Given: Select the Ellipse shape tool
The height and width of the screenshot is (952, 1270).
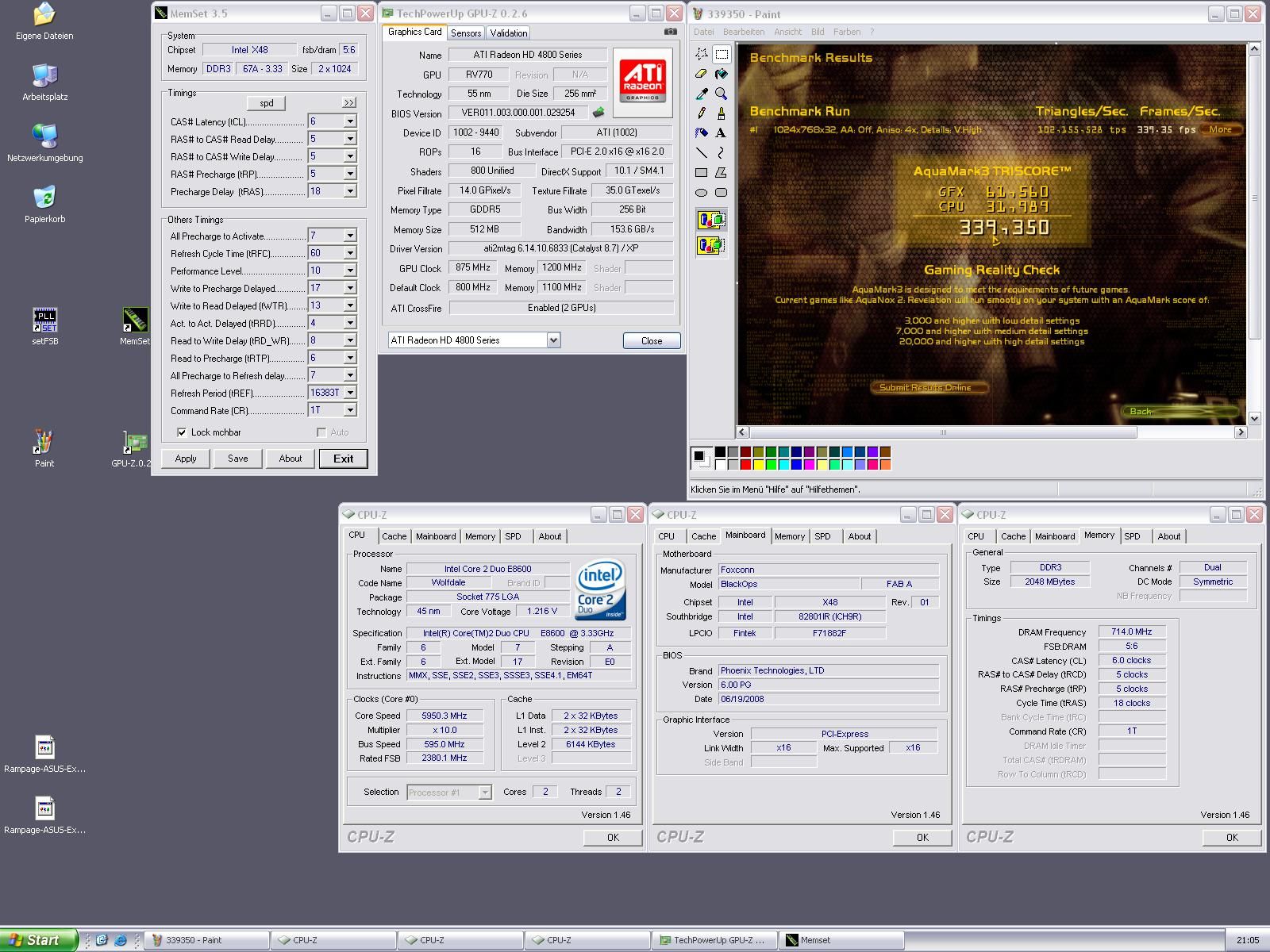Looking at the screenshot, I should pos(702,192).
